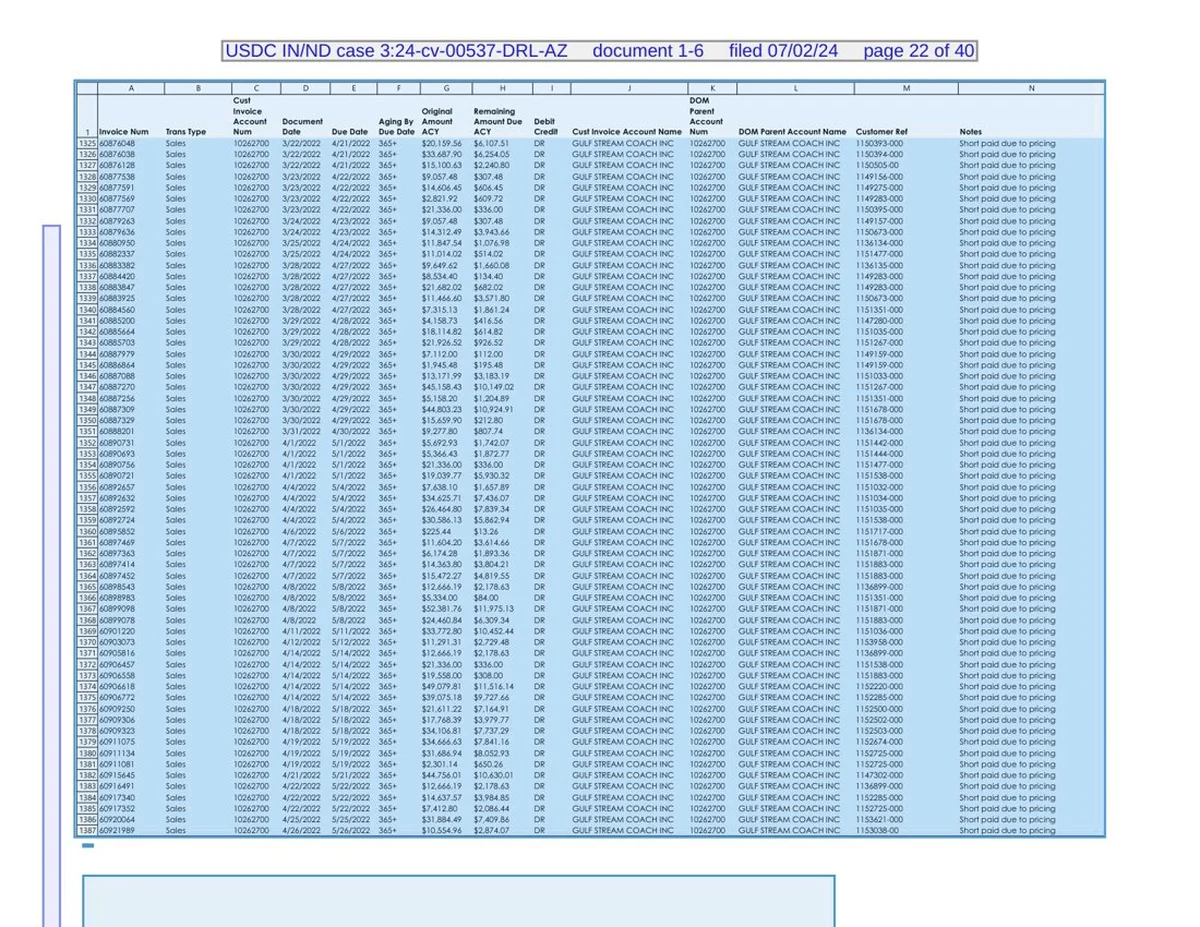The width and height of the screenshot is (1200, 927).
Task: Click original amount $225.44
Action: [x=436, y=531]
